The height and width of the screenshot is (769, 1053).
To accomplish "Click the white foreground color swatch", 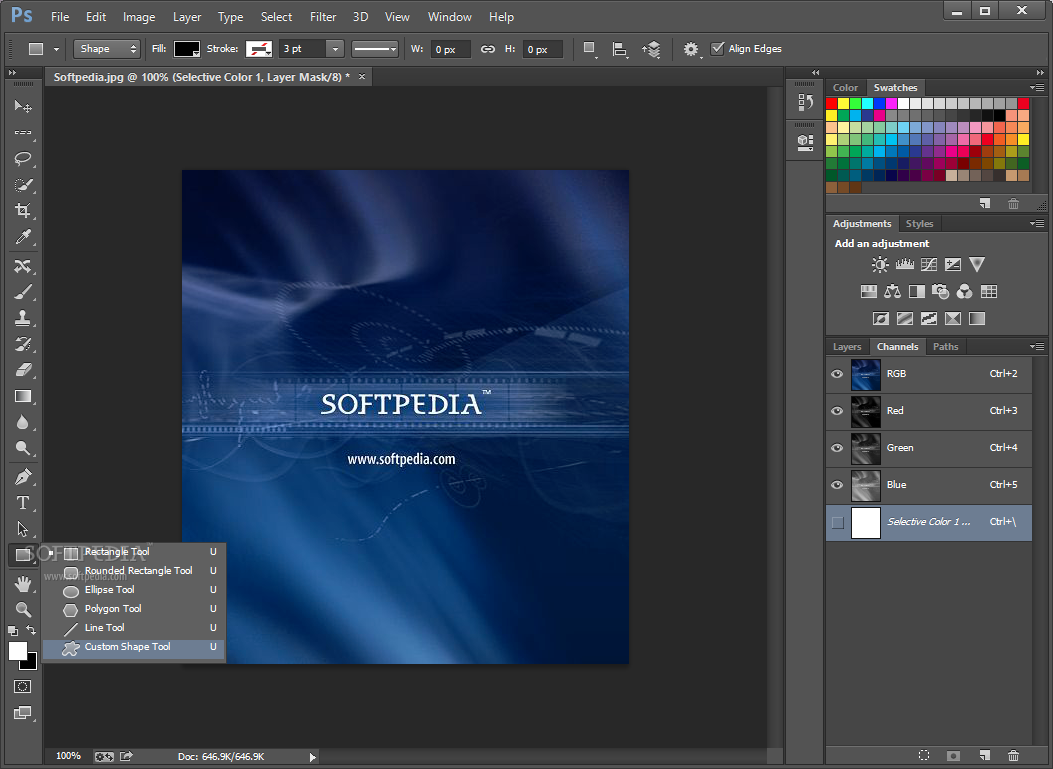I will click(x=17, y=650).
